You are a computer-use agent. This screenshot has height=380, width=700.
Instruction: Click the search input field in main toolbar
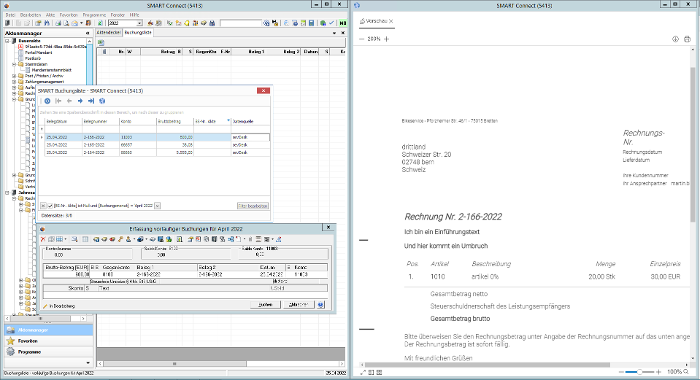pos(241,23)
